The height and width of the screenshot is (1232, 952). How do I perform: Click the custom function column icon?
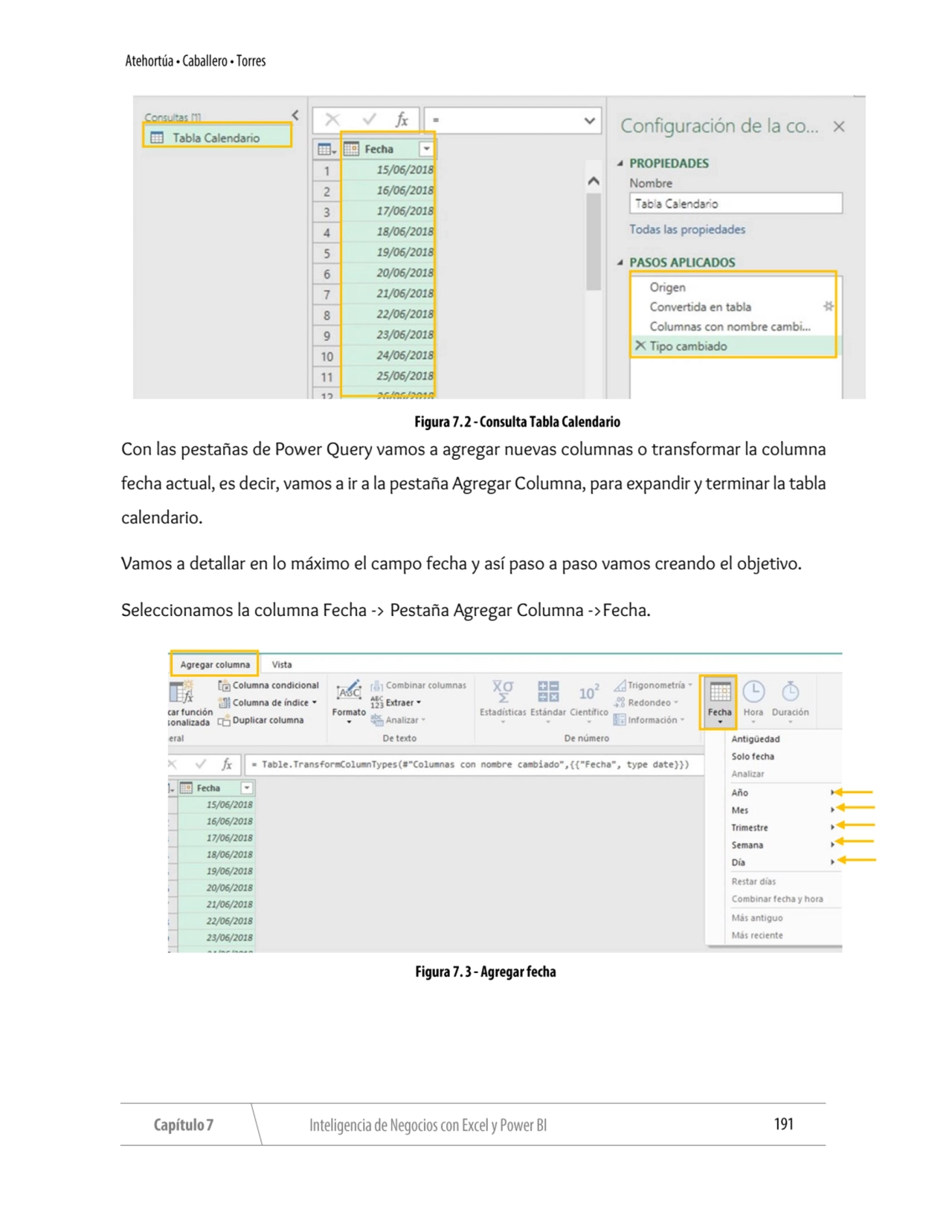pyautogui.click(x=181, y=693)
